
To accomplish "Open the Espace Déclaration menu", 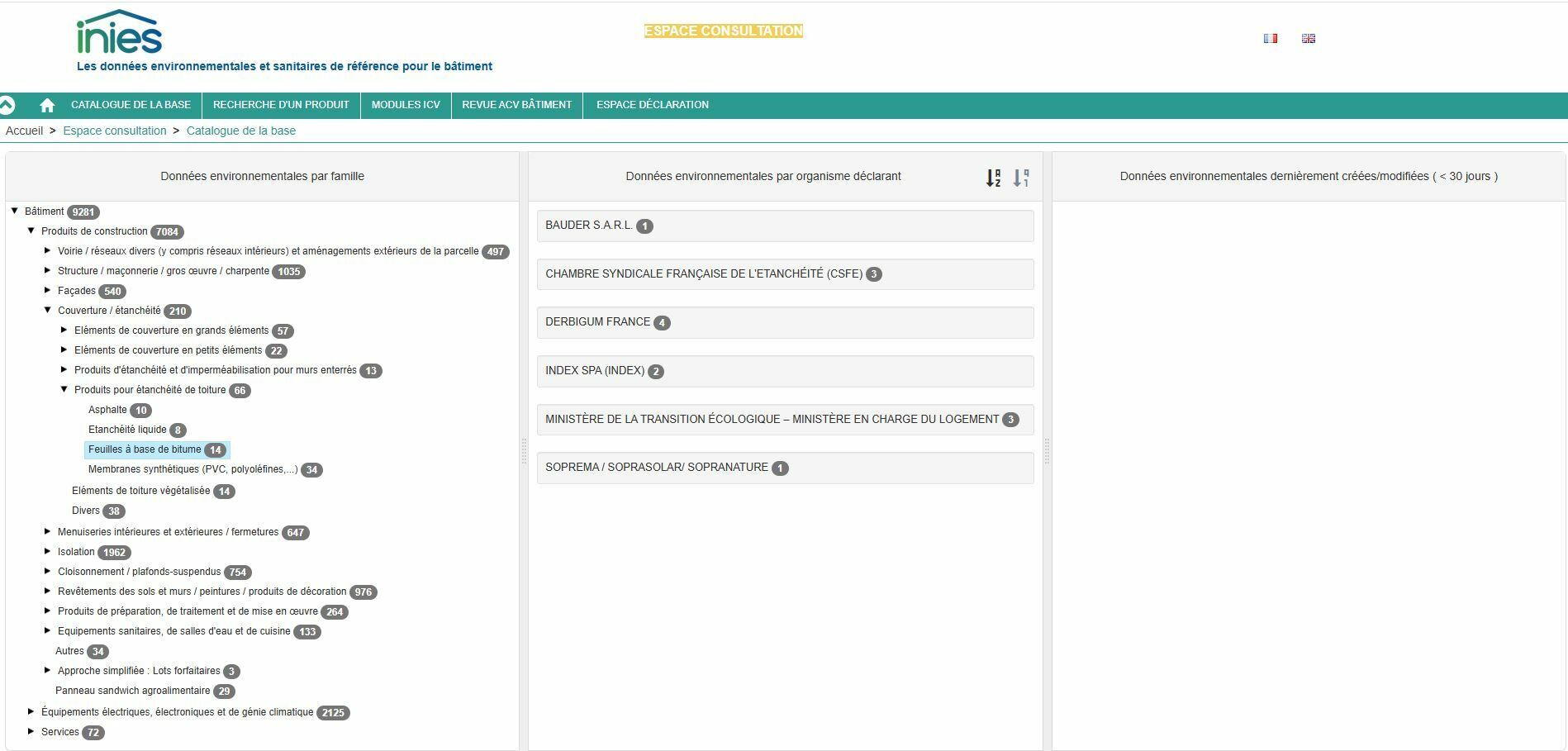I will [653, 105].
